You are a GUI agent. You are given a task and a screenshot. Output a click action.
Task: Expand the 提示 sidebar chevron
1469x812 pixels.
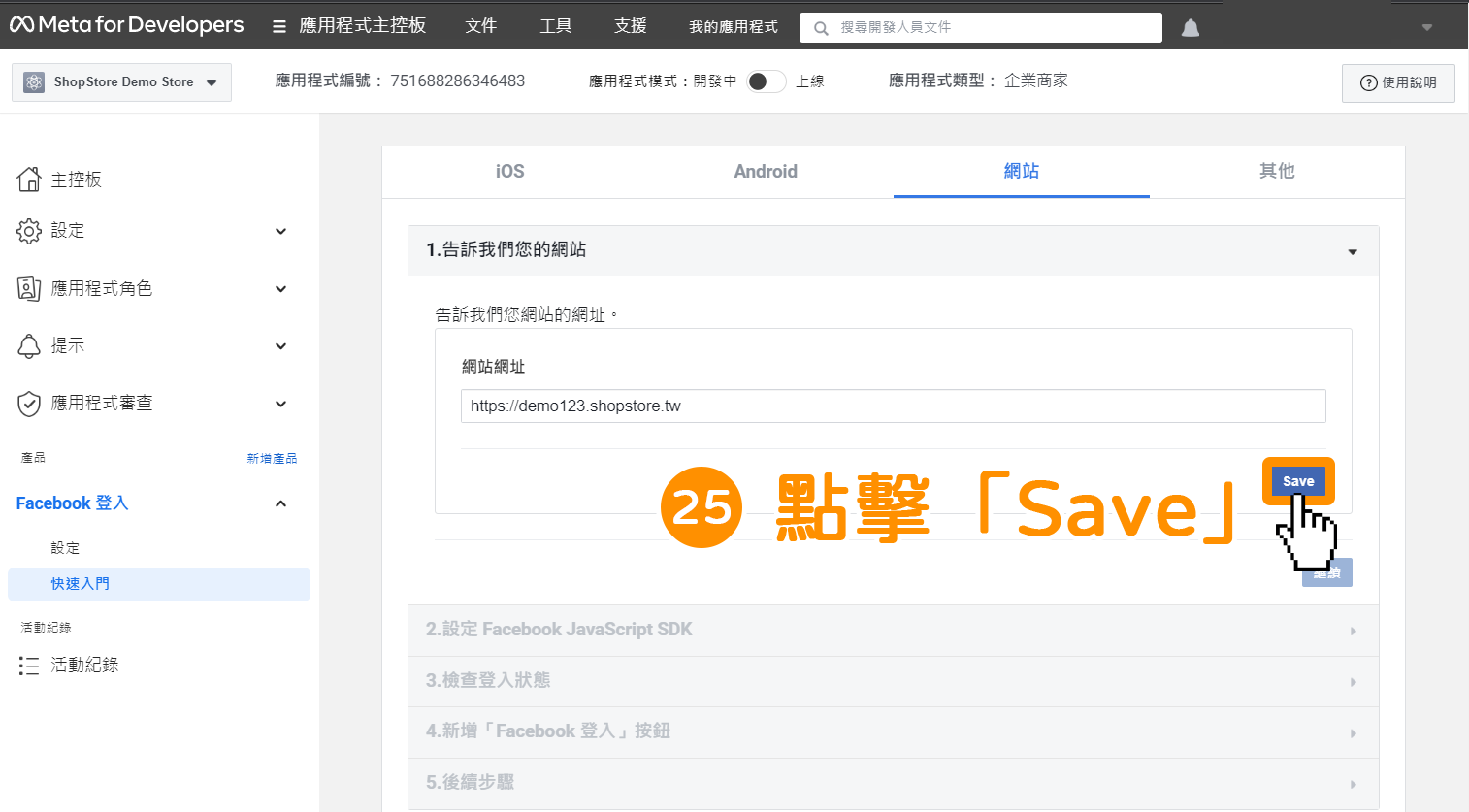pyautogui.click(x=281, y=346)
